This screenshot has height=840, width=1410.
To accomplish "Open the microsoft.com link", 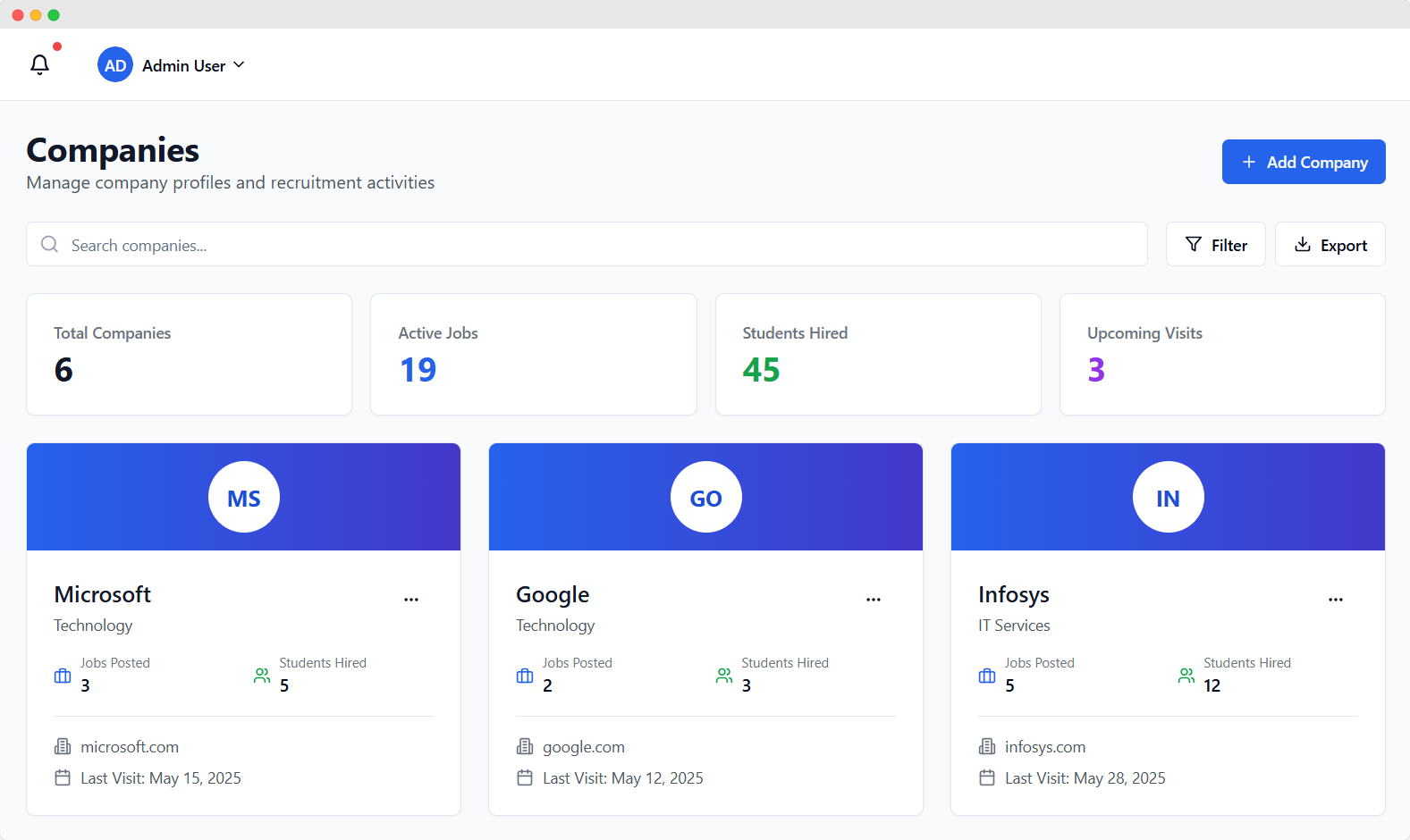I will point(130,747).
